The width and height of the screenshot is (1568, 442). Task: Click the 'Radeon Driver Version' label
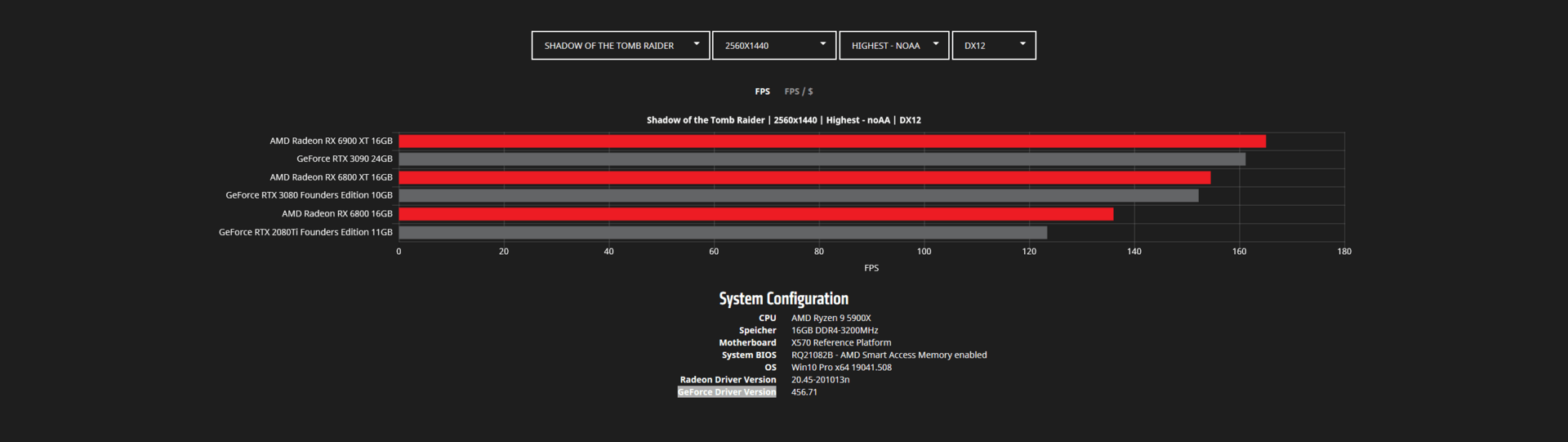click(728, 380)
